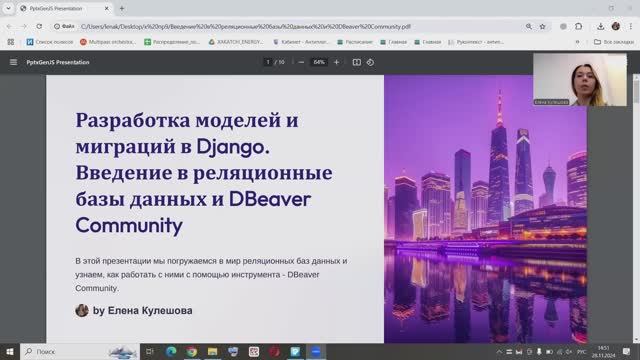
Task: Open the Chrome profile avatar
Action: [x=616, y=26]
